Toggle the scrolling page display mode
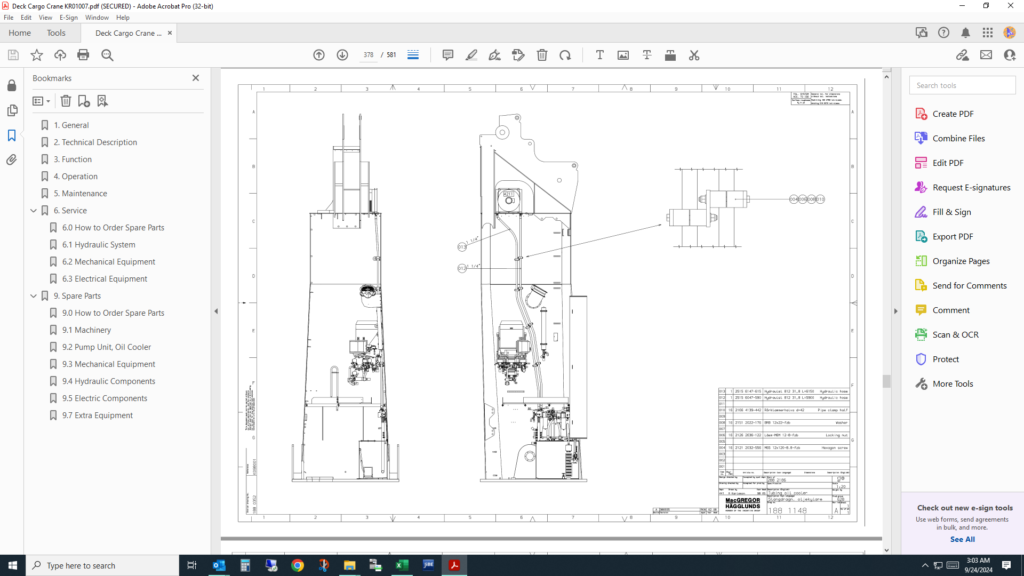The image size is (1024, 576). coord(413,56)
